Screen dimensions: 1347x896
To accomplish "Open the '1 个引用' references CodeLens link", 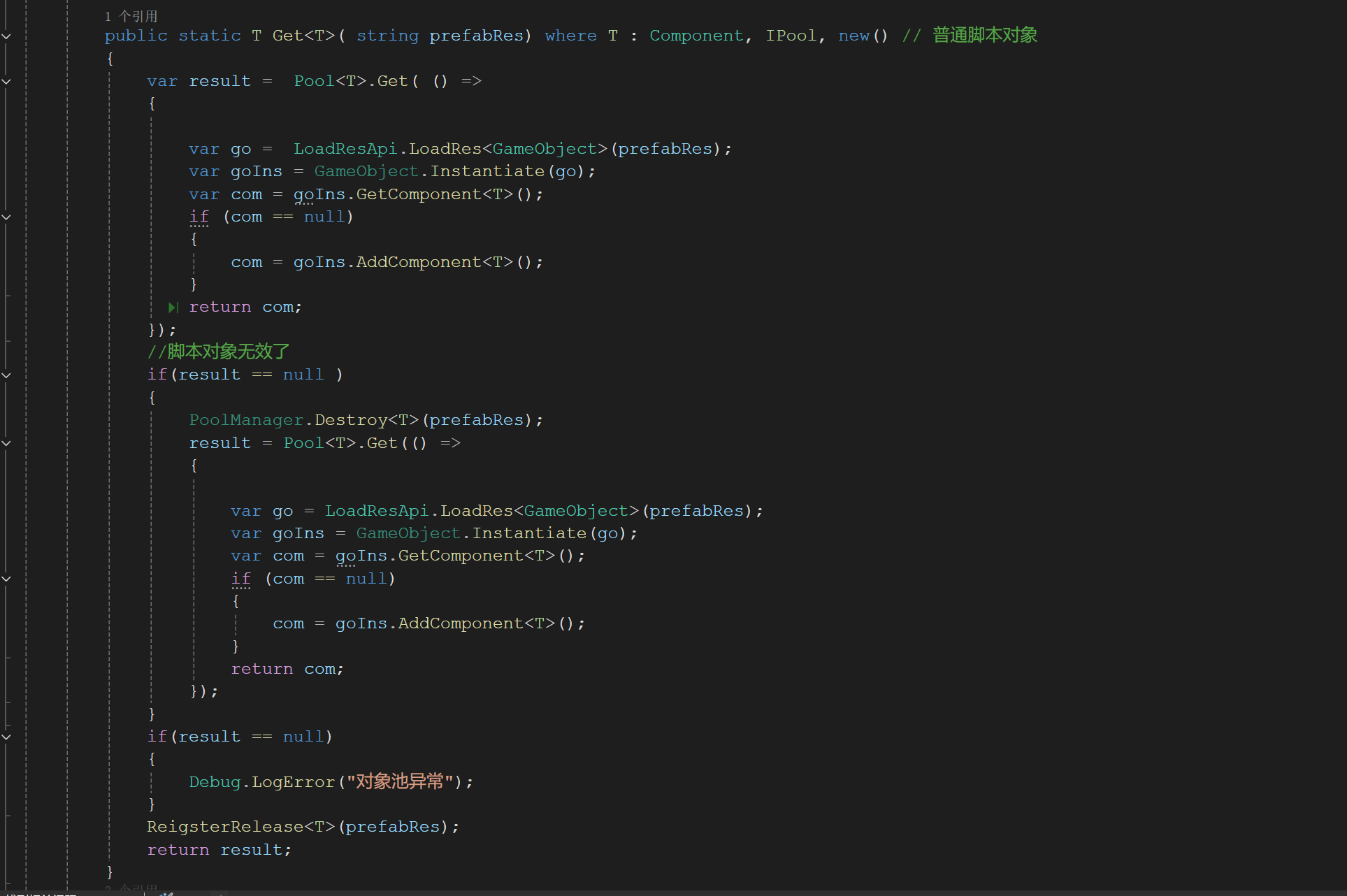I will click(131, 16).
